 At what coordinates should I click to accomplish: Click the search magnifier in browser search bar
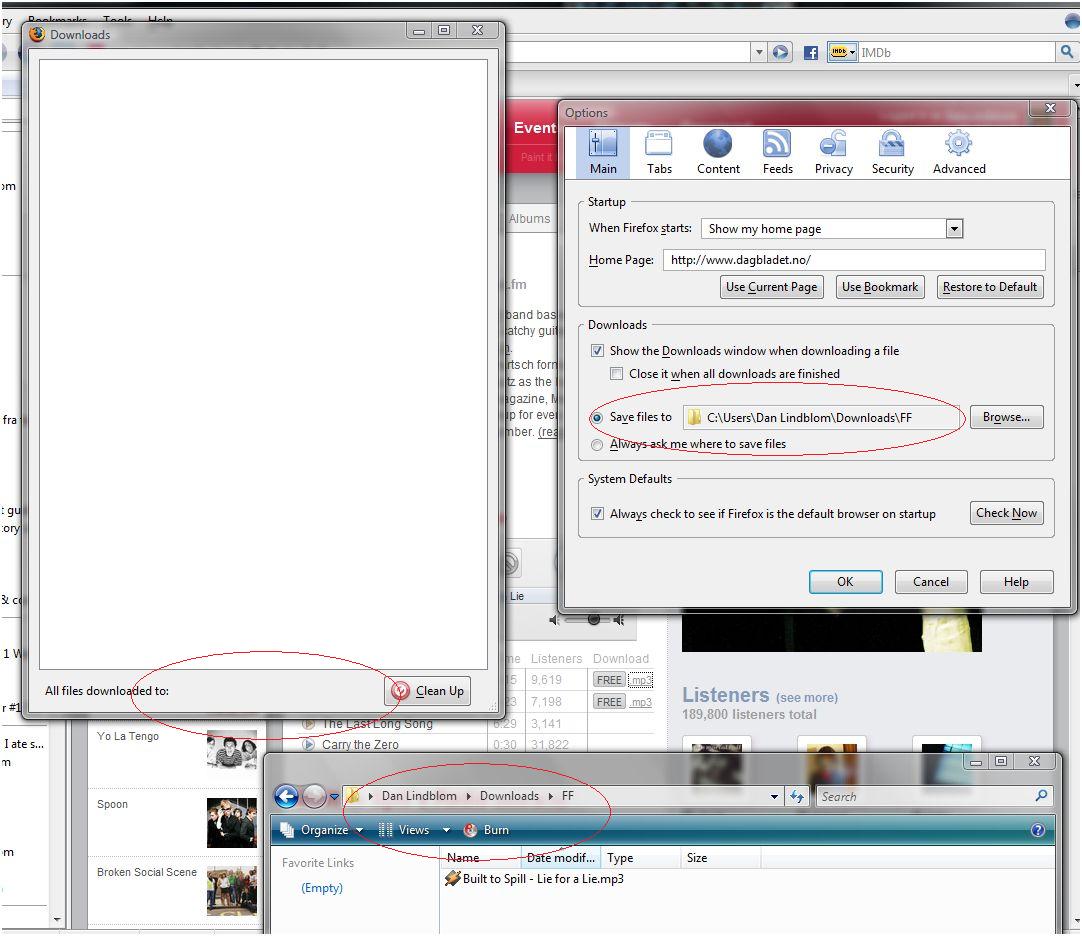pyautogui.click(x=1067, y=52)
